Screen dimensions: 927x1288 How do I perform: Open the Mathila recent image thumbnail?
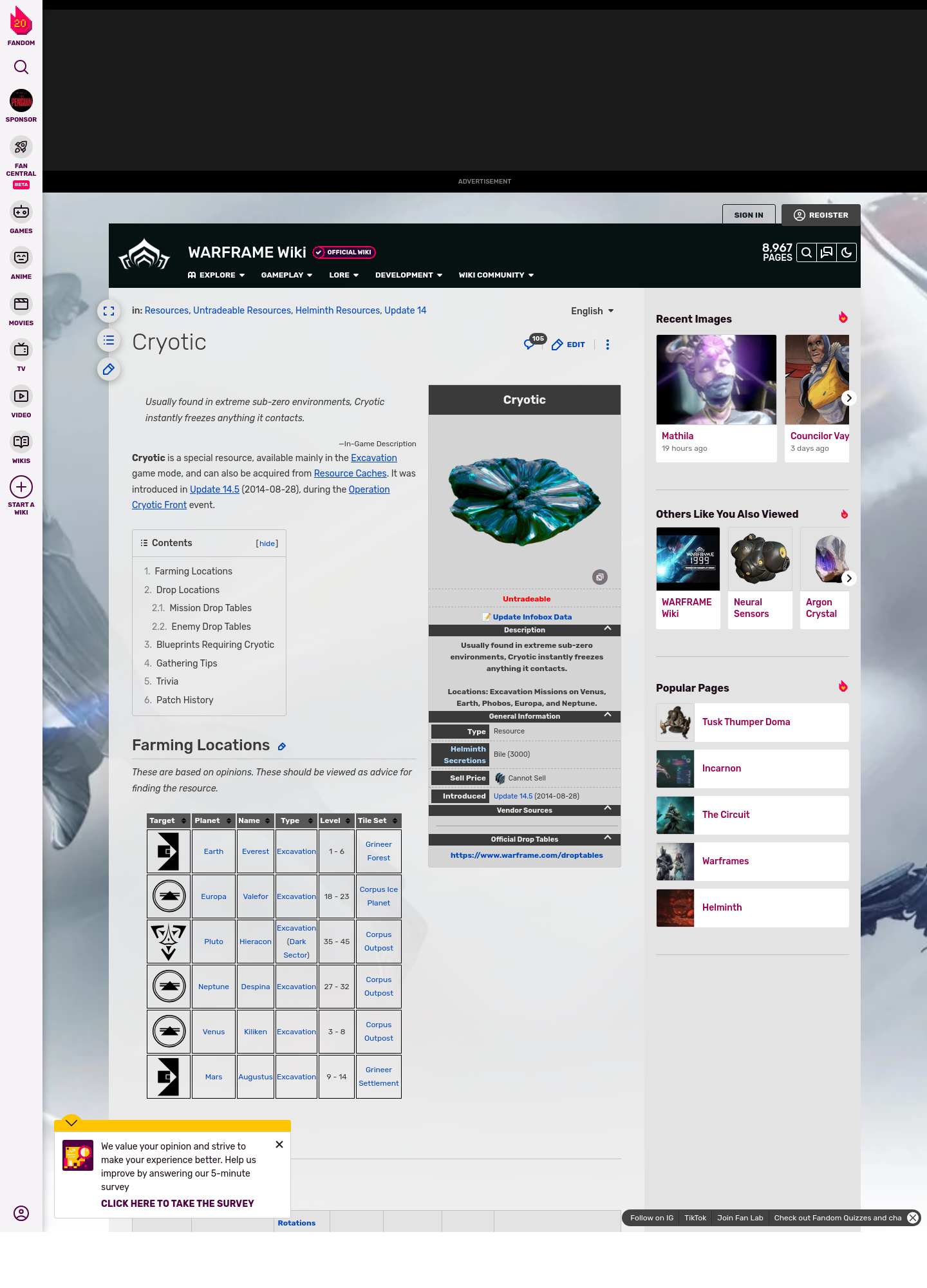pyautogui.click(x=716, y=380)
